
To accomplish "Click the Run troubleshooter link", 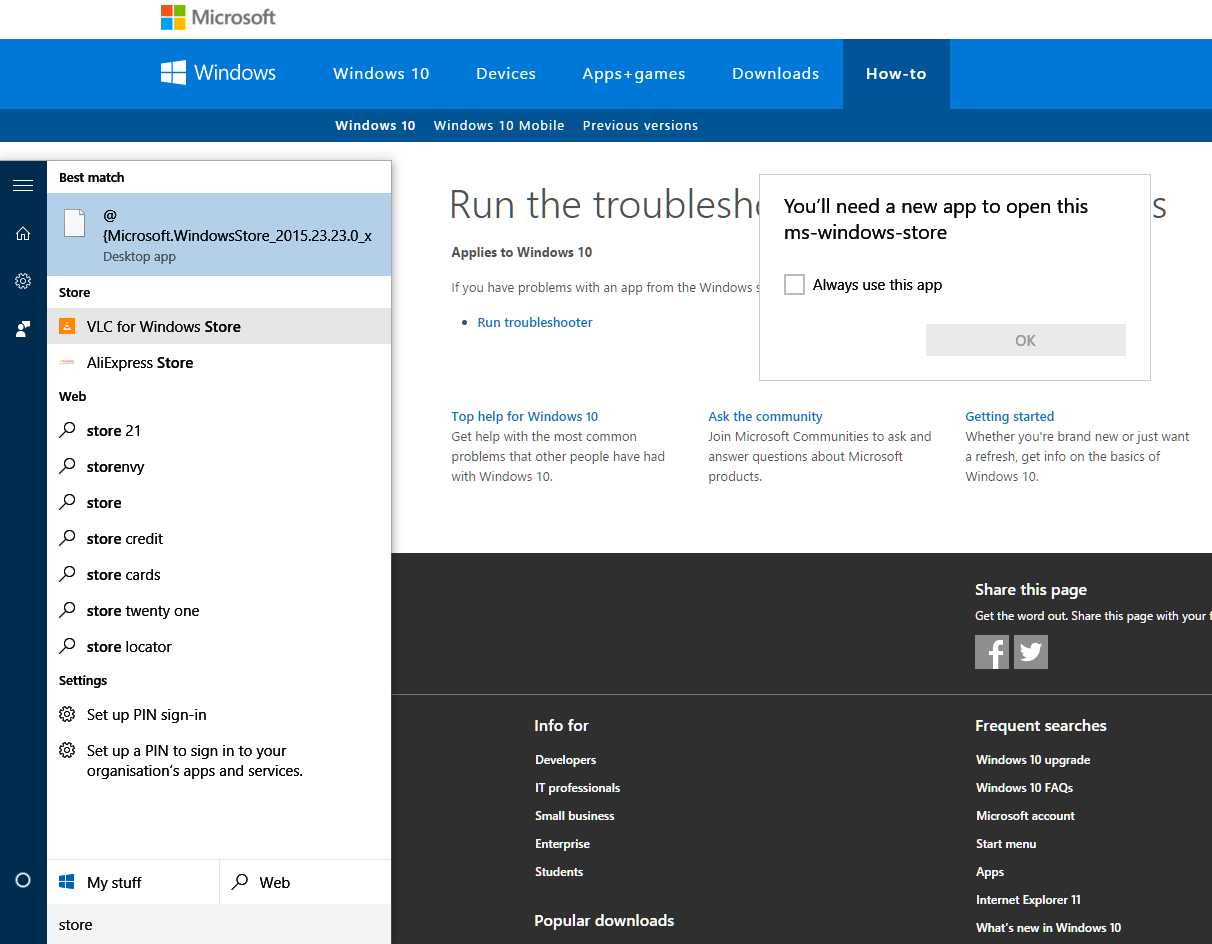I will [x=534, y=322].
